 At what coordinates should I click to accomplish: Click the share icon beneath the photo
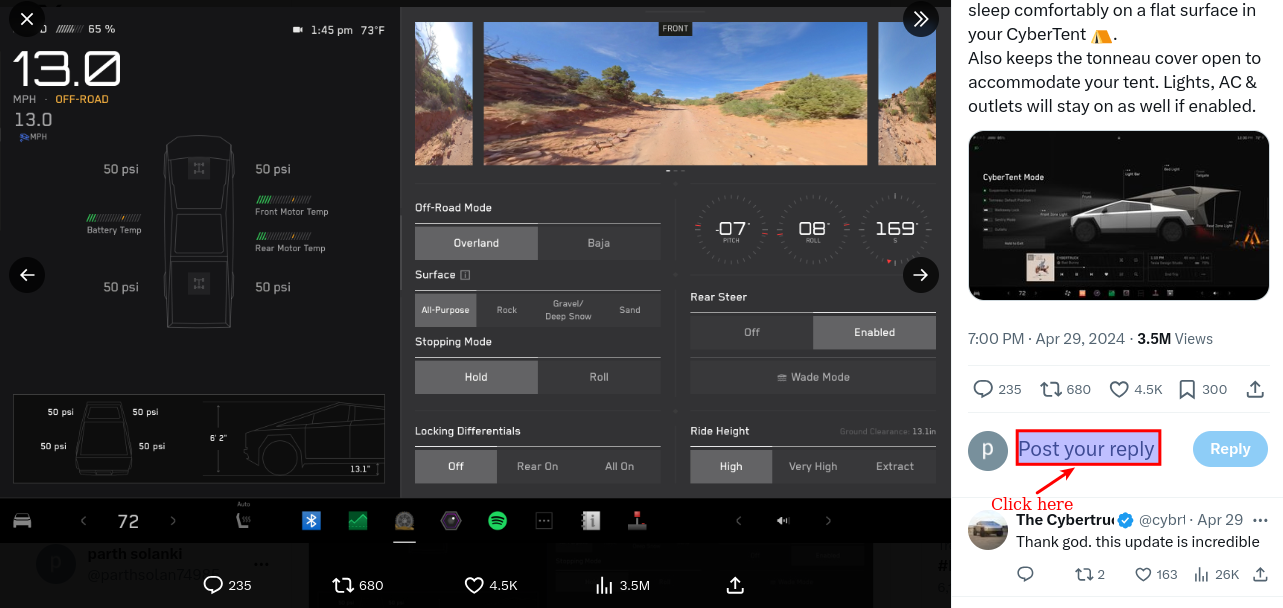[x=735, y=585]
